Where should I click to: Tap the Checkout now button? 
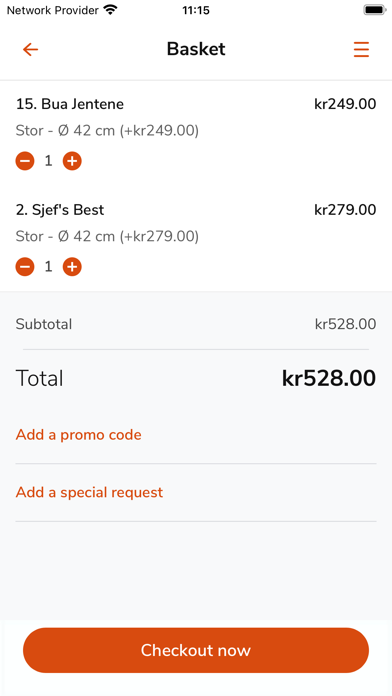196,650
